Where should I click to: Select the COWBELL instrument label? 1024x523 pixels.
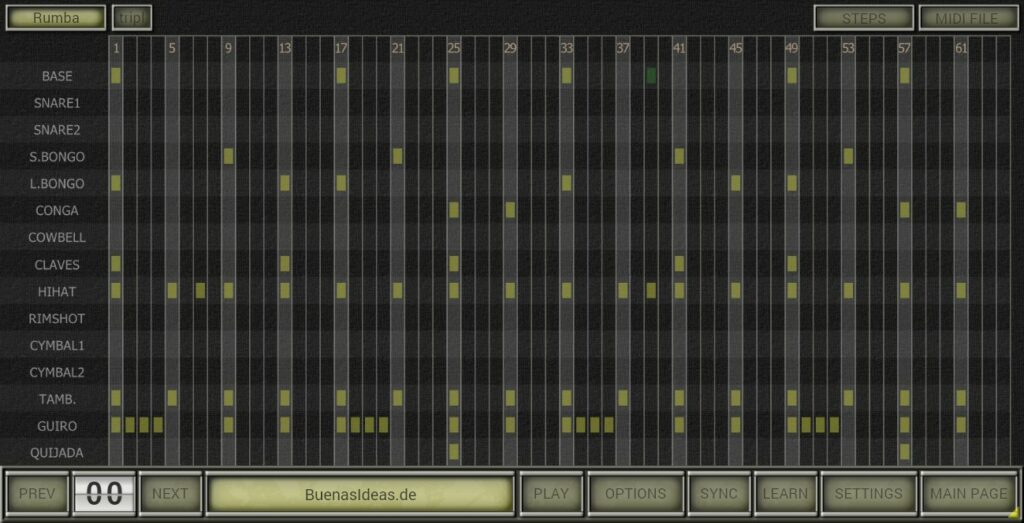[57, 238]
